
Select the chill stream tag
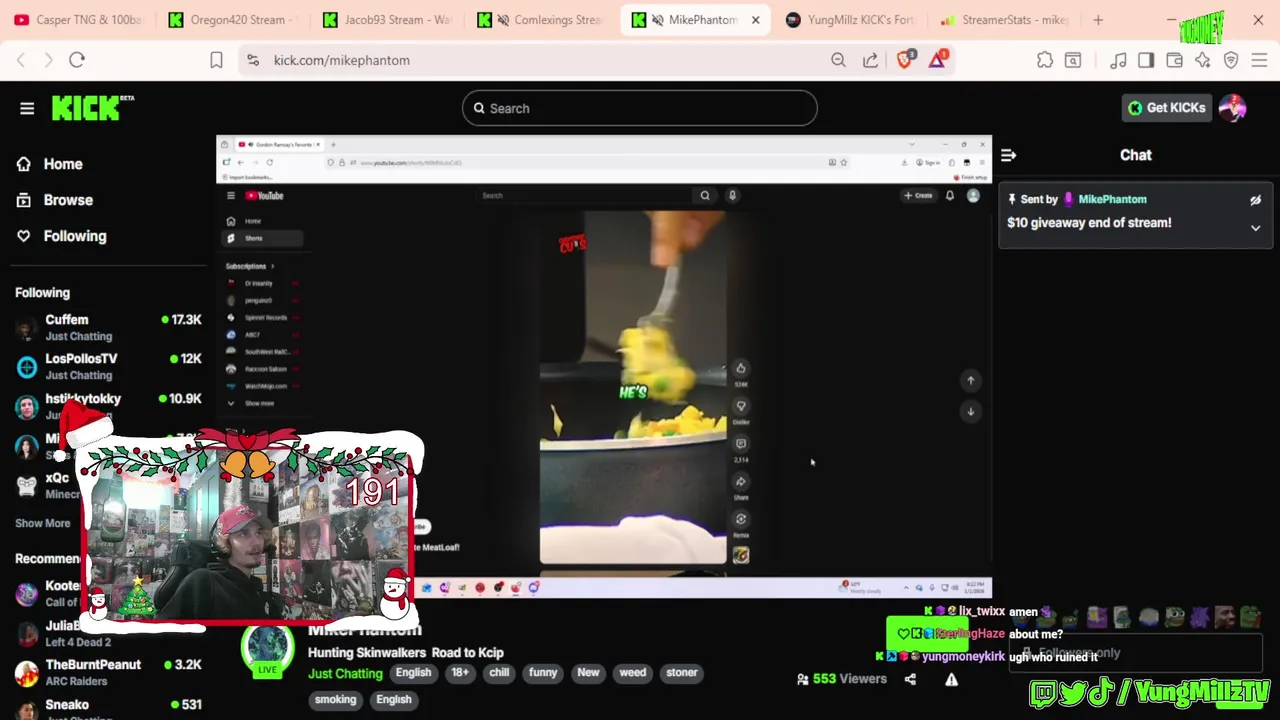(x=499, y=673)
